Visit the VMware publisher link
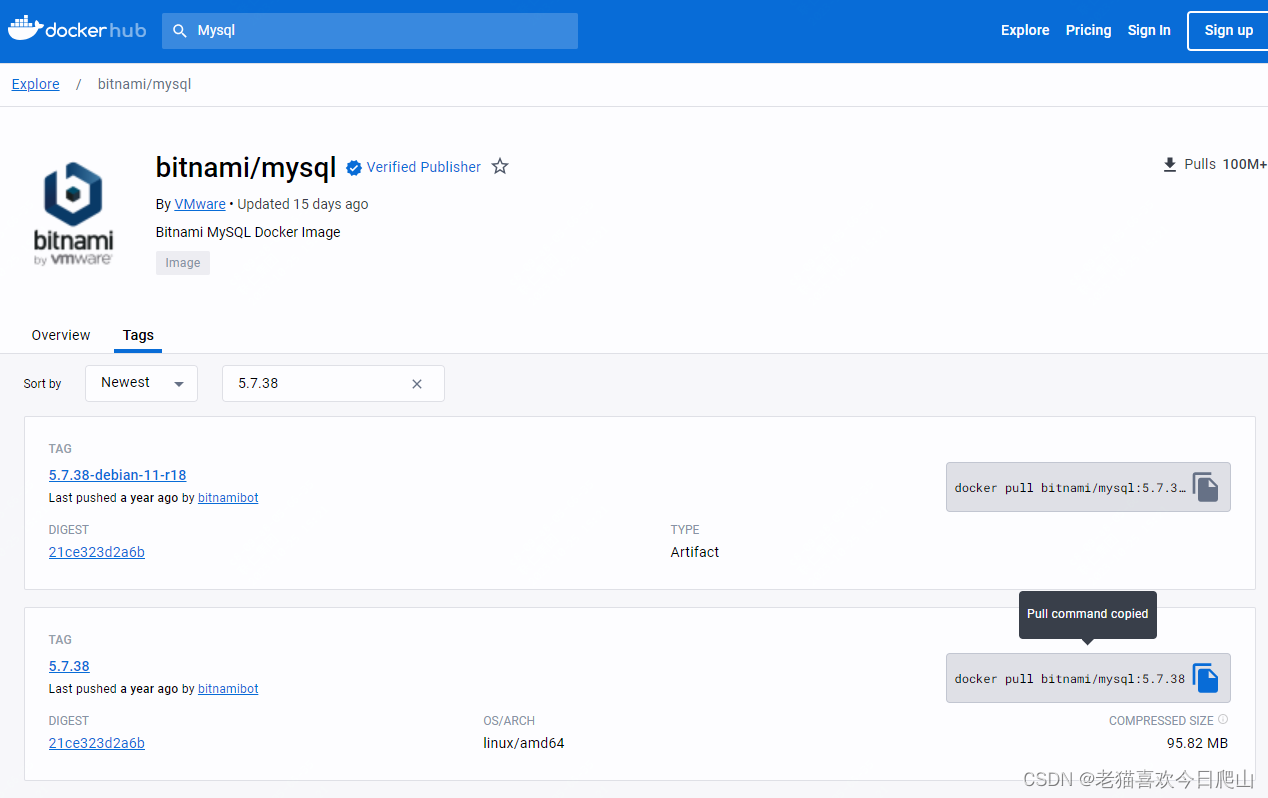This screenshot has height=798, width=1268. pyautogui.click(x=200, y=204)
